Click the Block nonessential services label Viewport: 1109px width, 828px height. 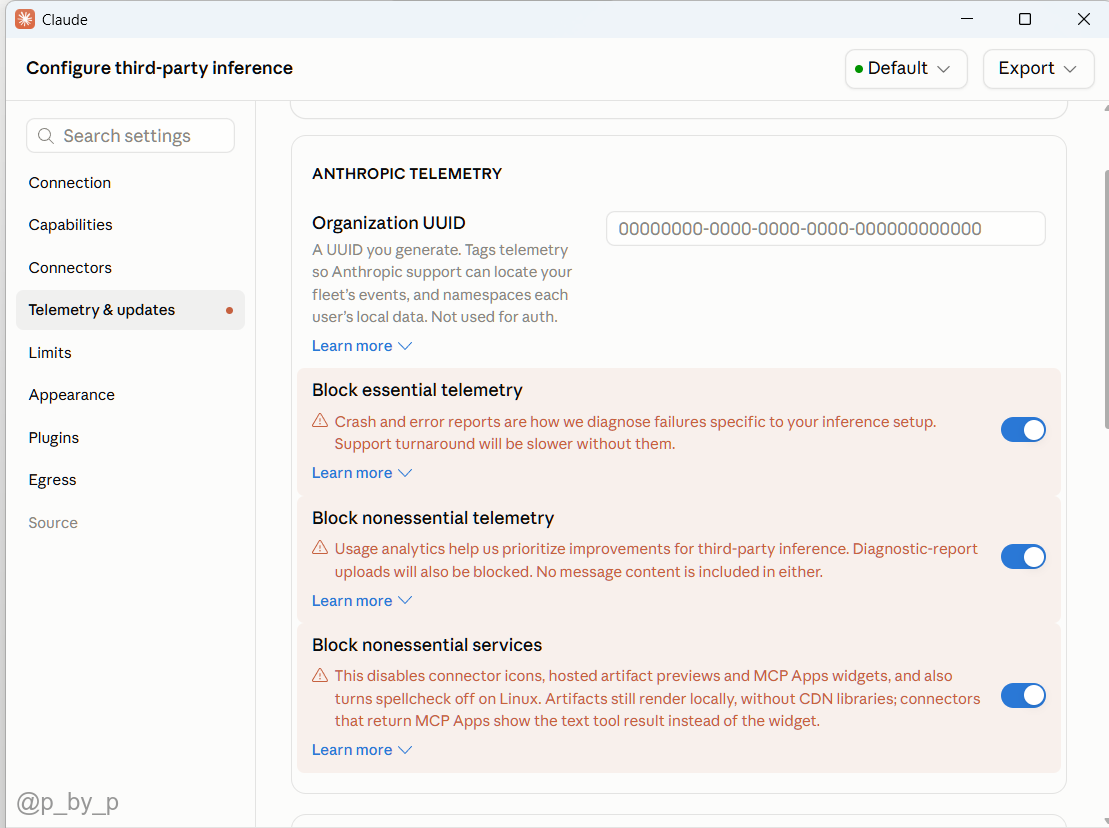[427, 645]
